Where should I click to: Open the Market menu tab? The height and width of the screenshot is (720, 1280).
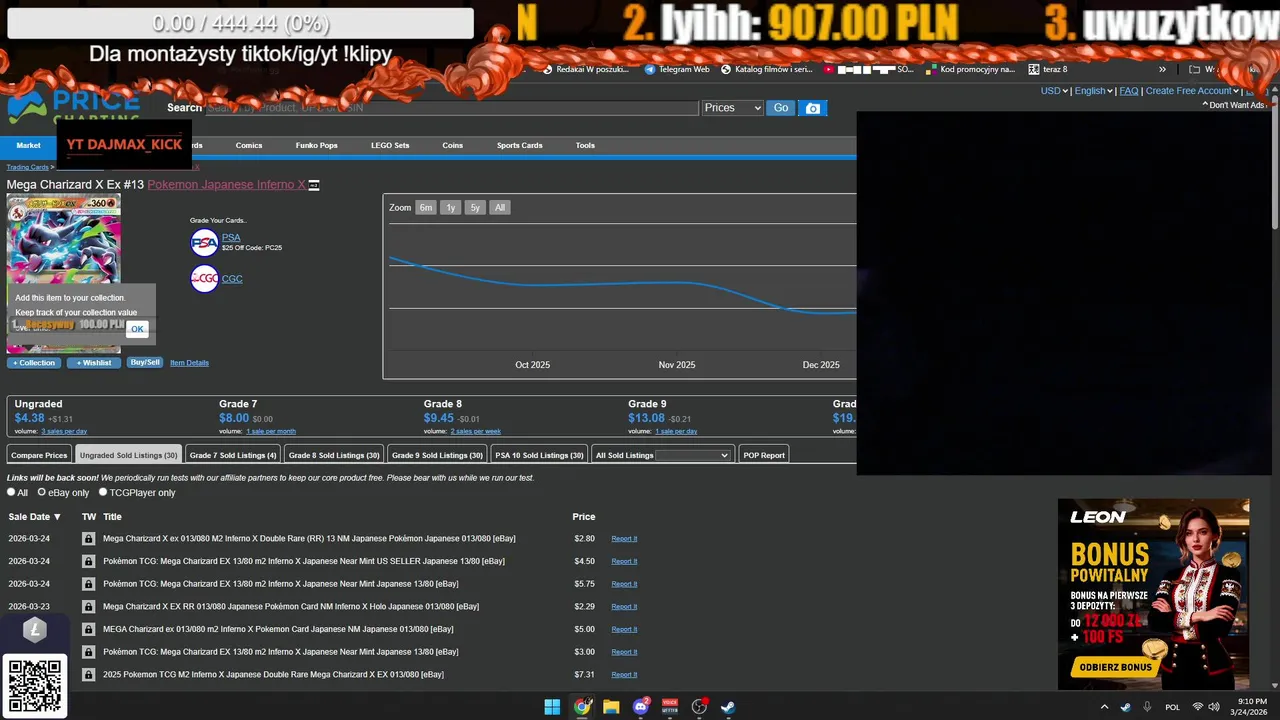[28, 146]
